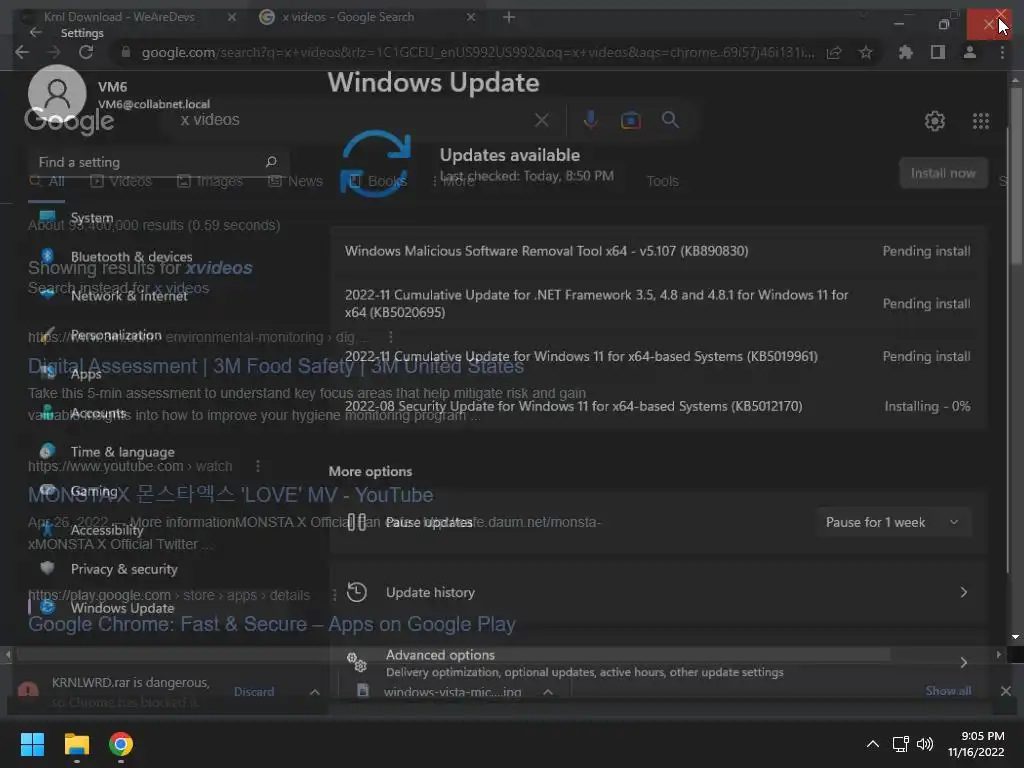Open the Pause for 1 week dropdown
Viewport: 1024px width, 768px height.
point(893,522)
